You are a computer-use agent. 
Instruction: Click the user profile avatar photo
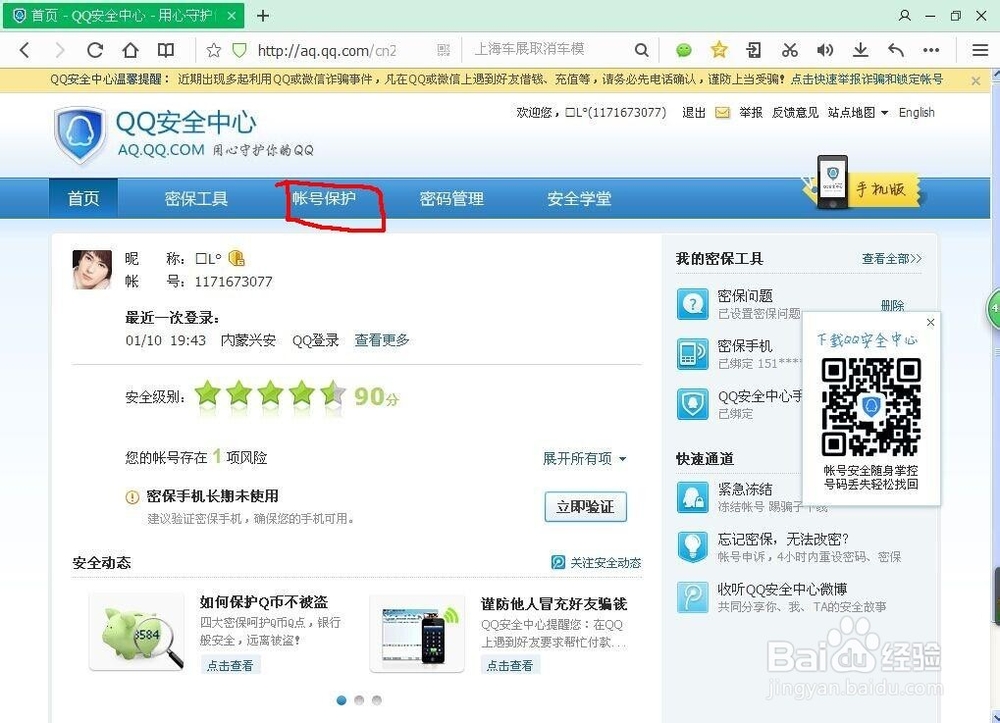point(92,270)
